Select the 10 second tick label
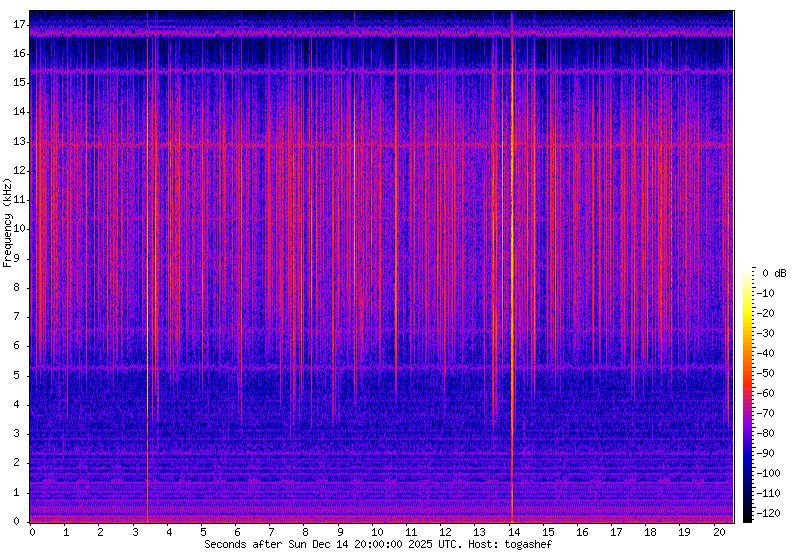The image size is (800, 552). [x=375, y=532]
